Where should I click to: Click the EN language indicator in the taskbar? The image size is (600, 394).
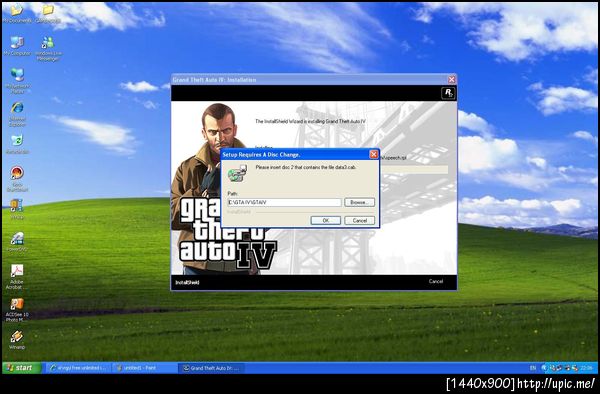(x=533, y=368)
